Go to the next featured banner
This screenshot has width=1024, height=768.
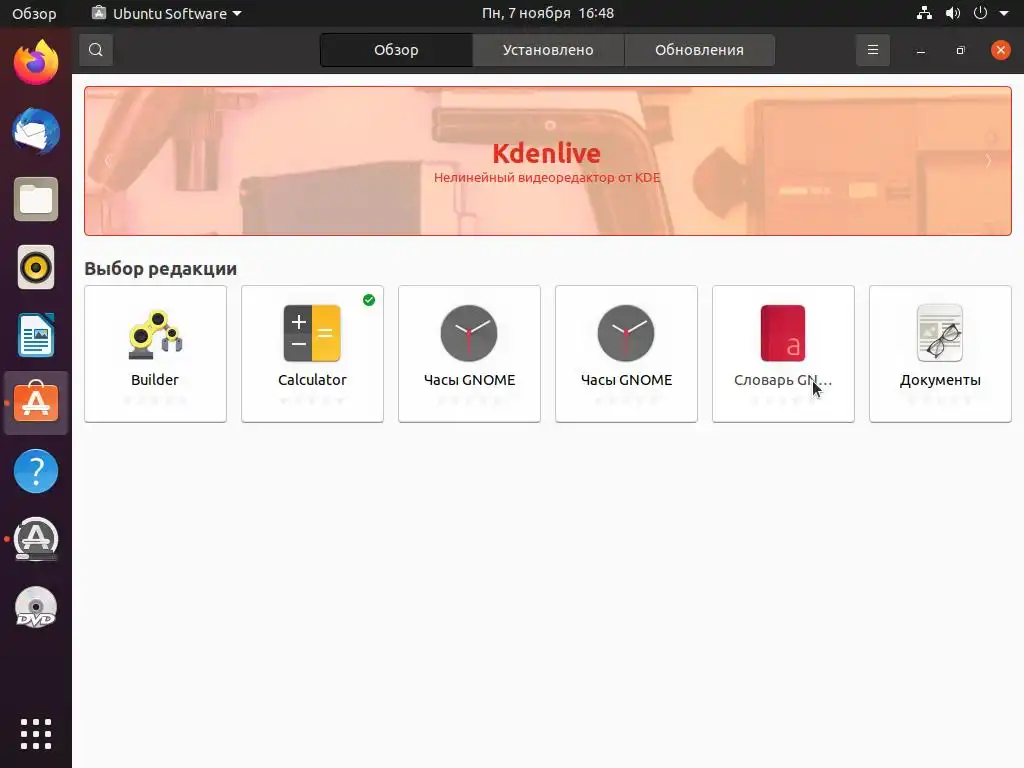coord(988,161)
